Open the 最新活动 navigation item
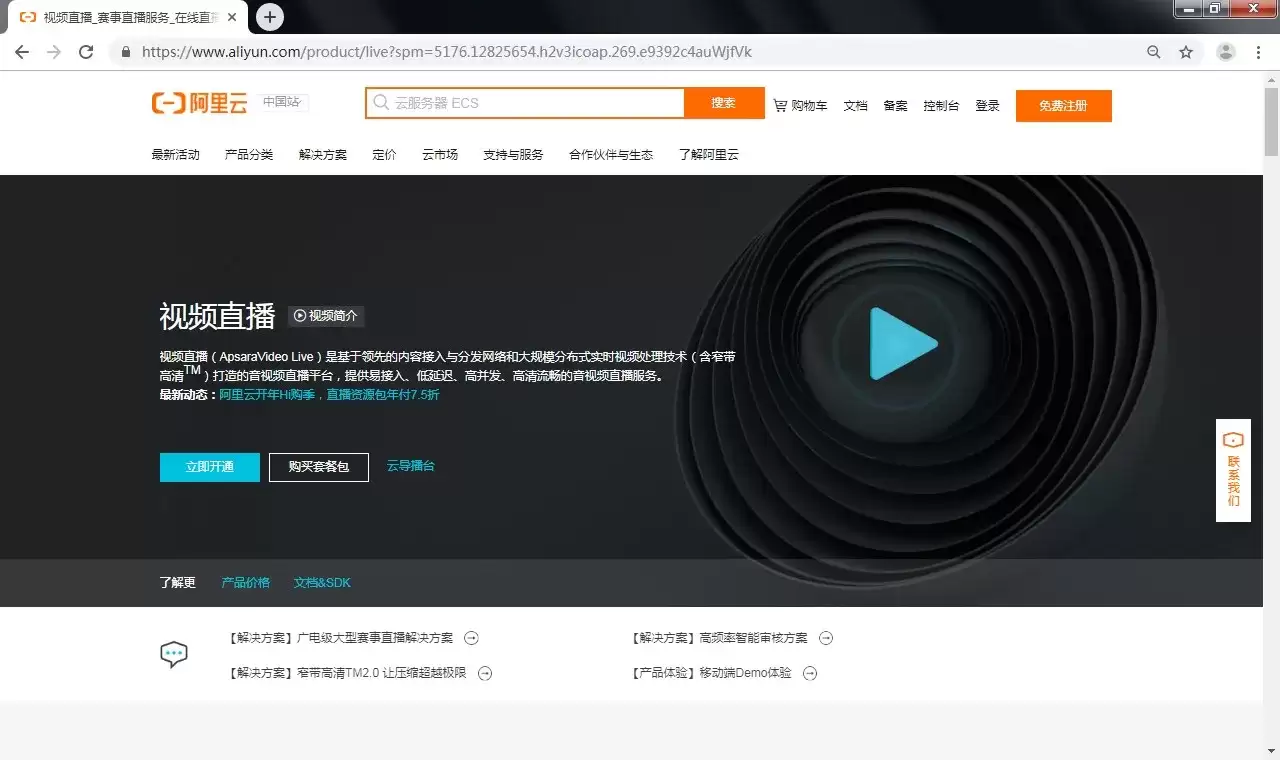Screen dimensions: 1280x760 (x=176, y=155)
